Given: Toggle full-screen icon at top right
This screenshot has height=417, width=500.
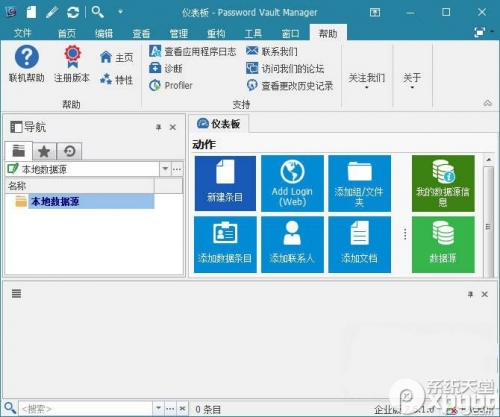Looking at the screenshot, I should pos(480,32).
